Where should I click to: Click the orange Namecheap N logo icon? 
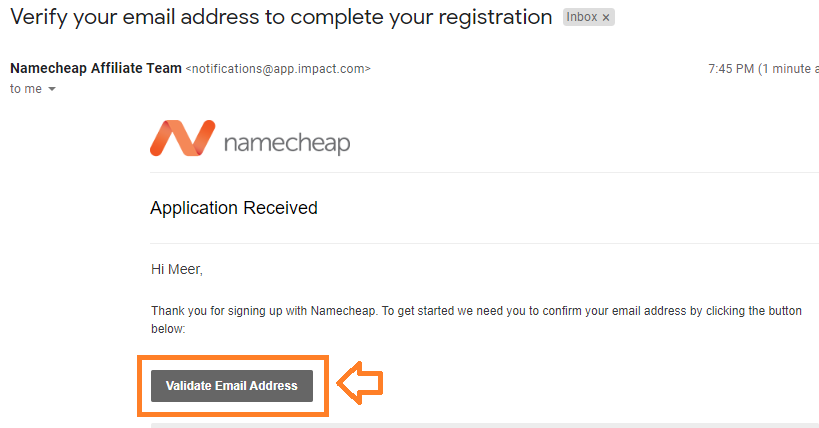coord(182,138)
